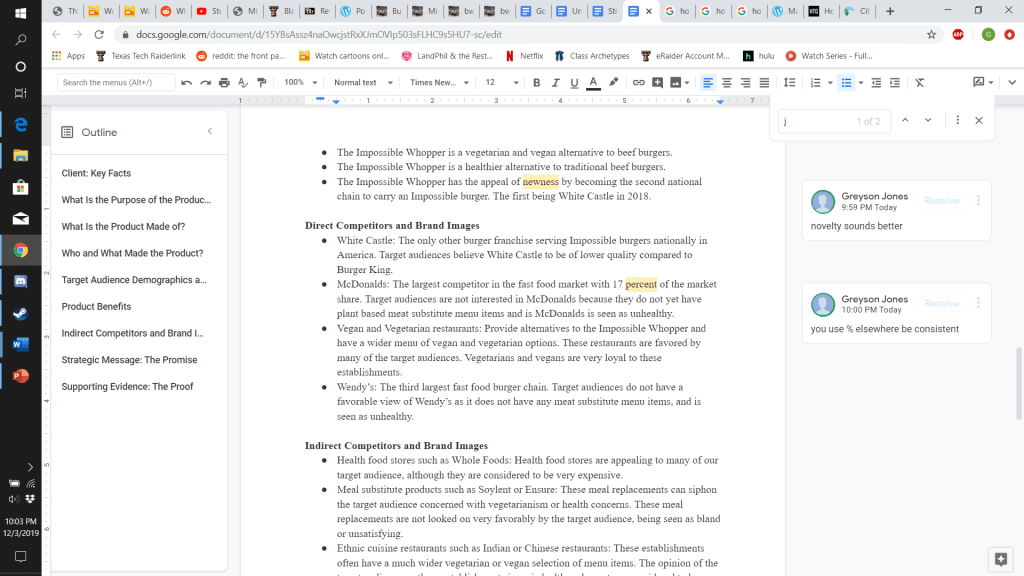Image resolution: width=1024 pixels, height=576 pixels.
Task: Open the Normal text style dropdown
Action: tap(361, 82)
